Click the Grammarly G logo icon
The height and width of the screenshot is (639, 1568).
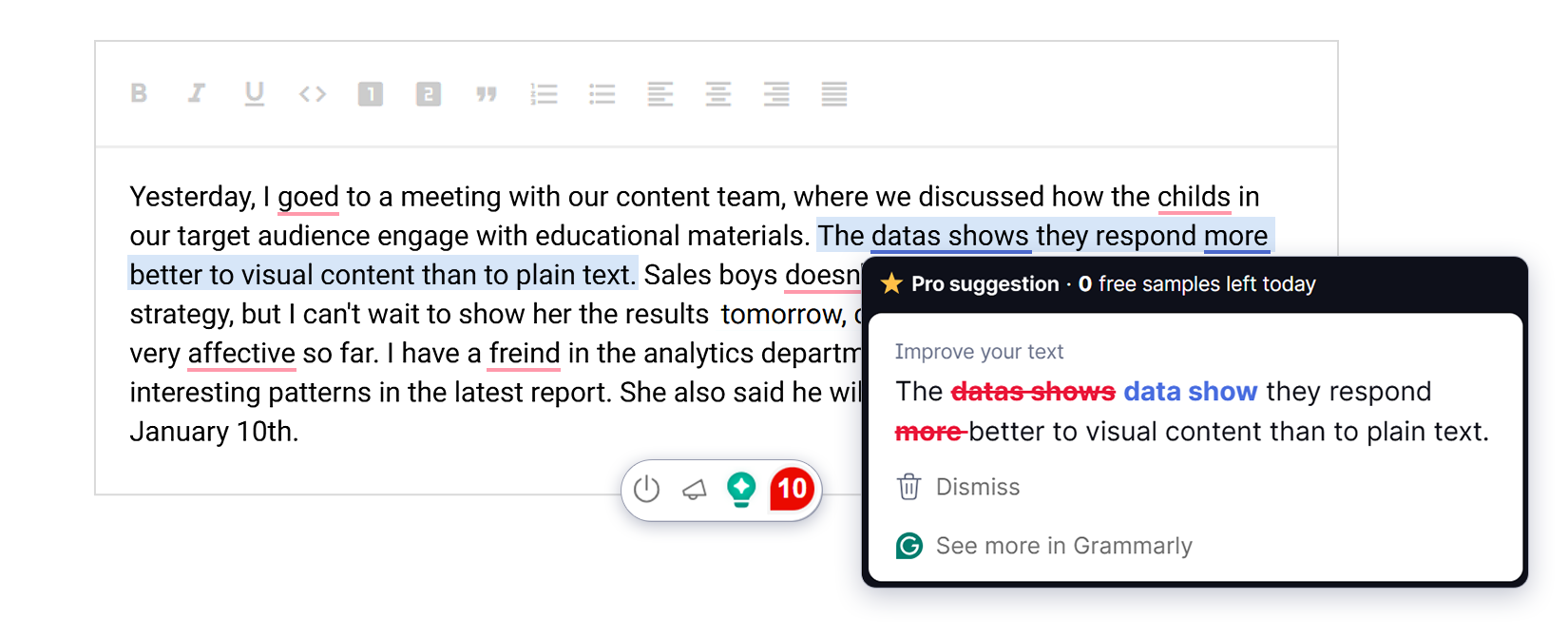tap(909, 546)
